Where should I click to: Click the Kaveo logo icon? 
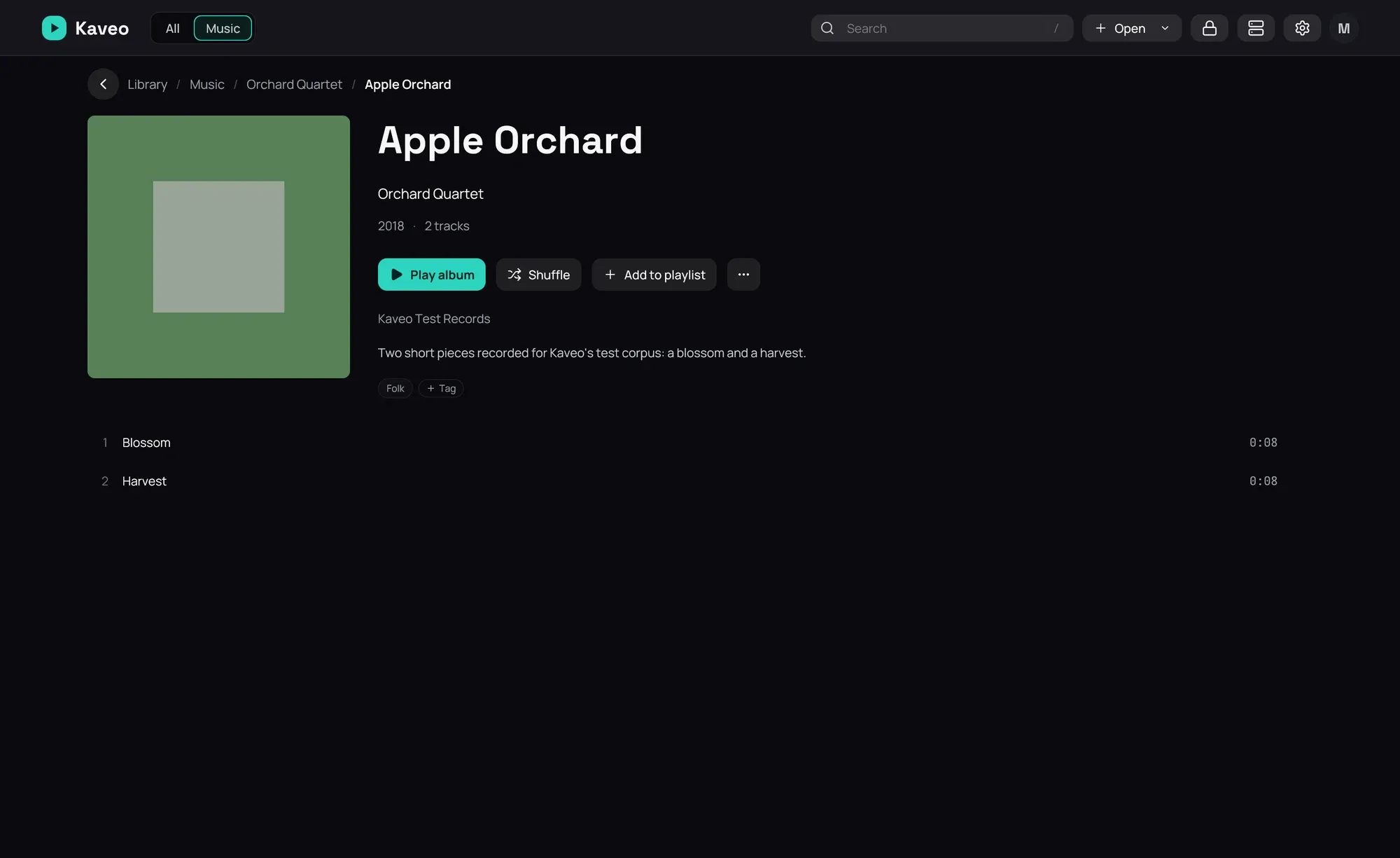pyautogui.click(x=54, y=28)
